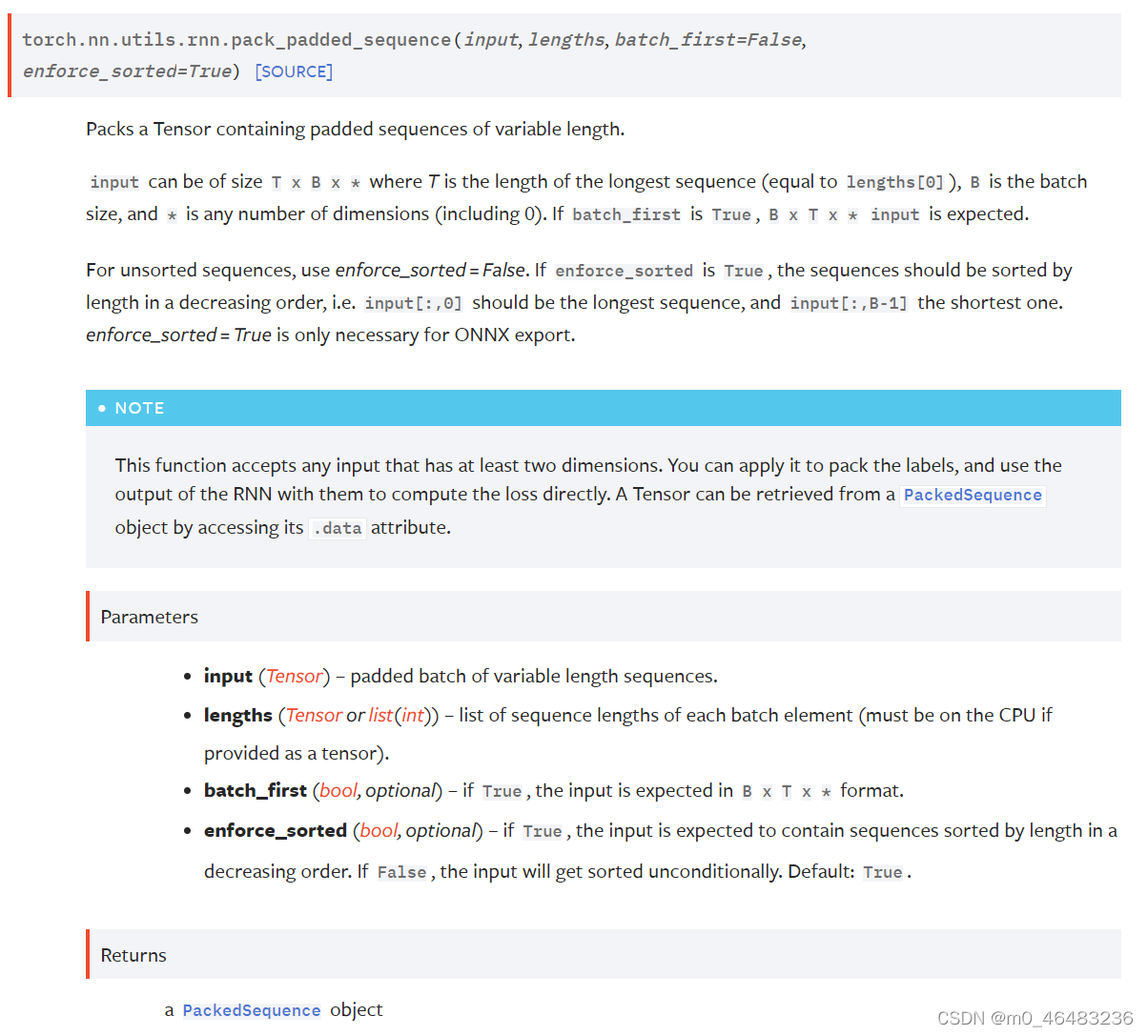1148x1036 pixels.
Task: Click the red Tensor type of input parameter
Action: [x=295, y=676]
